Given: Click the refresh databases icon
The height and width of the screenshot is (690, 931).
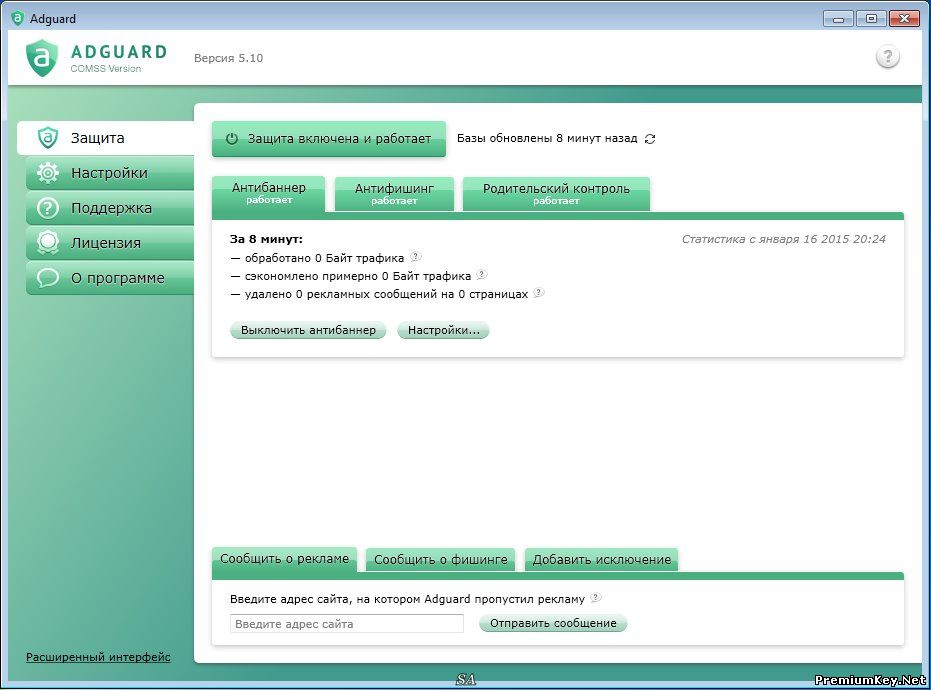Looking at the screenshot, I should [x=650, y=139].
